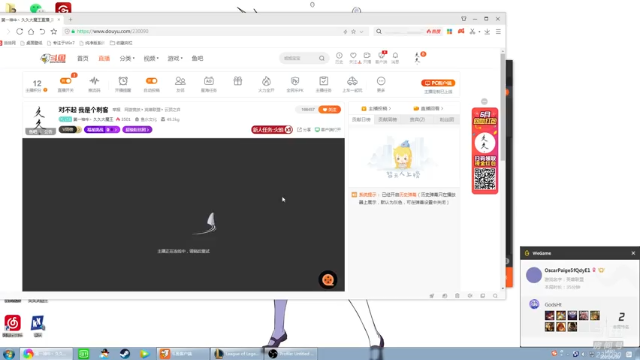
Task: Click the scissors screenshot tool icon in the browser
Action: click(x=472, y=31)
